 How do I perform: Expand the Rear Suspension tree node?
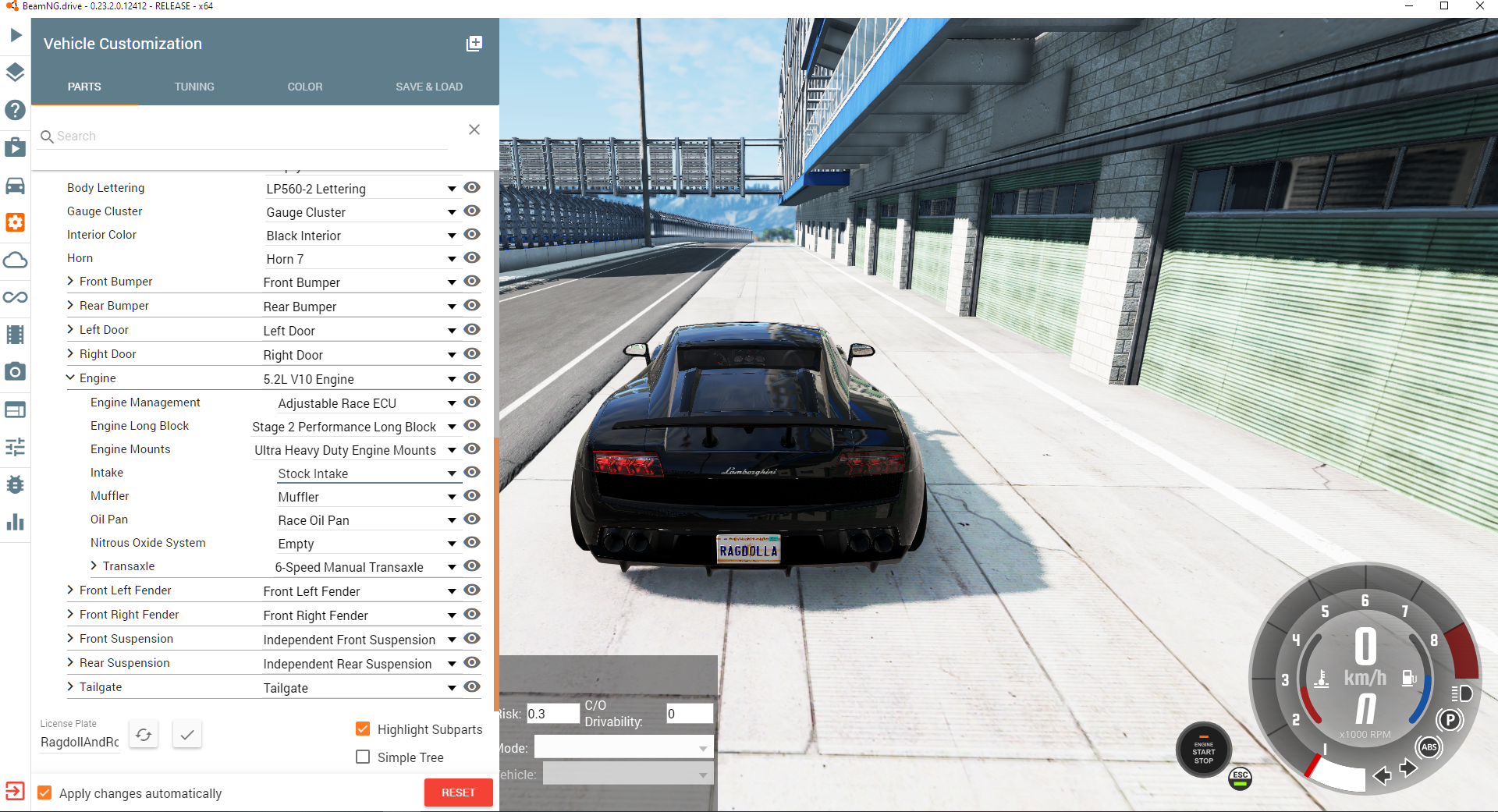click(x=70, y=662)
